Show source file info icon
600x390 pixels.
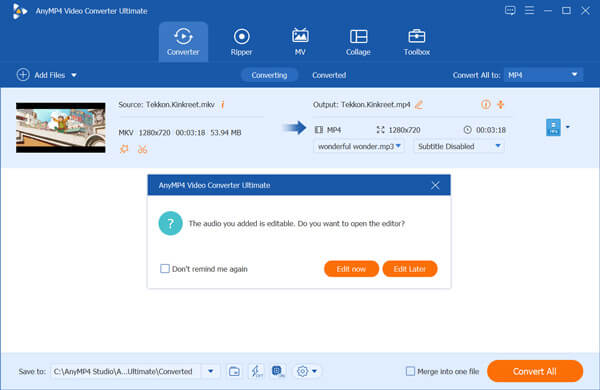click(x=222, y=104)
